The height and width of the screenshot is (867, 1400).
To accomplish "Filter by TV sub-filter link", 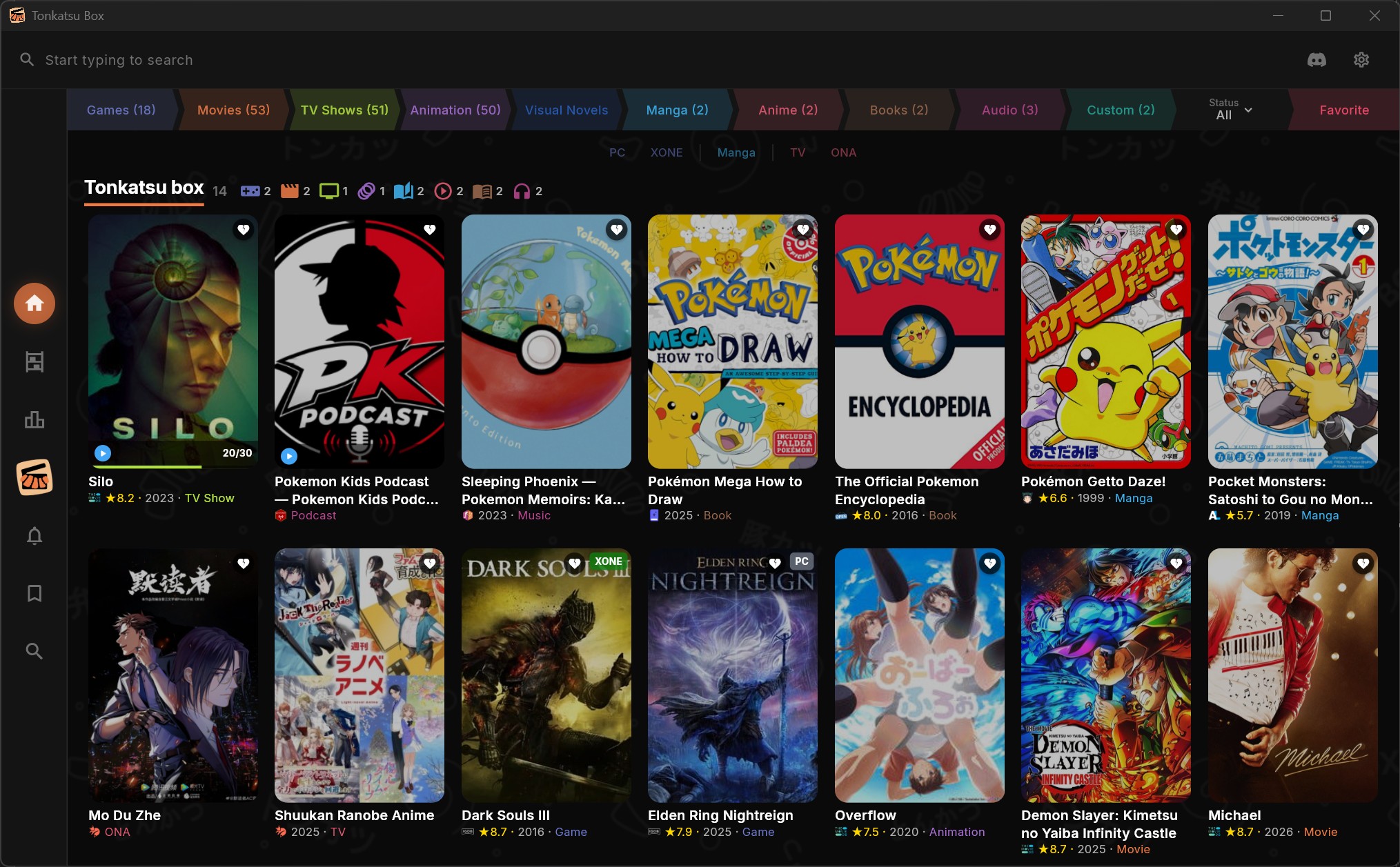I will point(798,152).
